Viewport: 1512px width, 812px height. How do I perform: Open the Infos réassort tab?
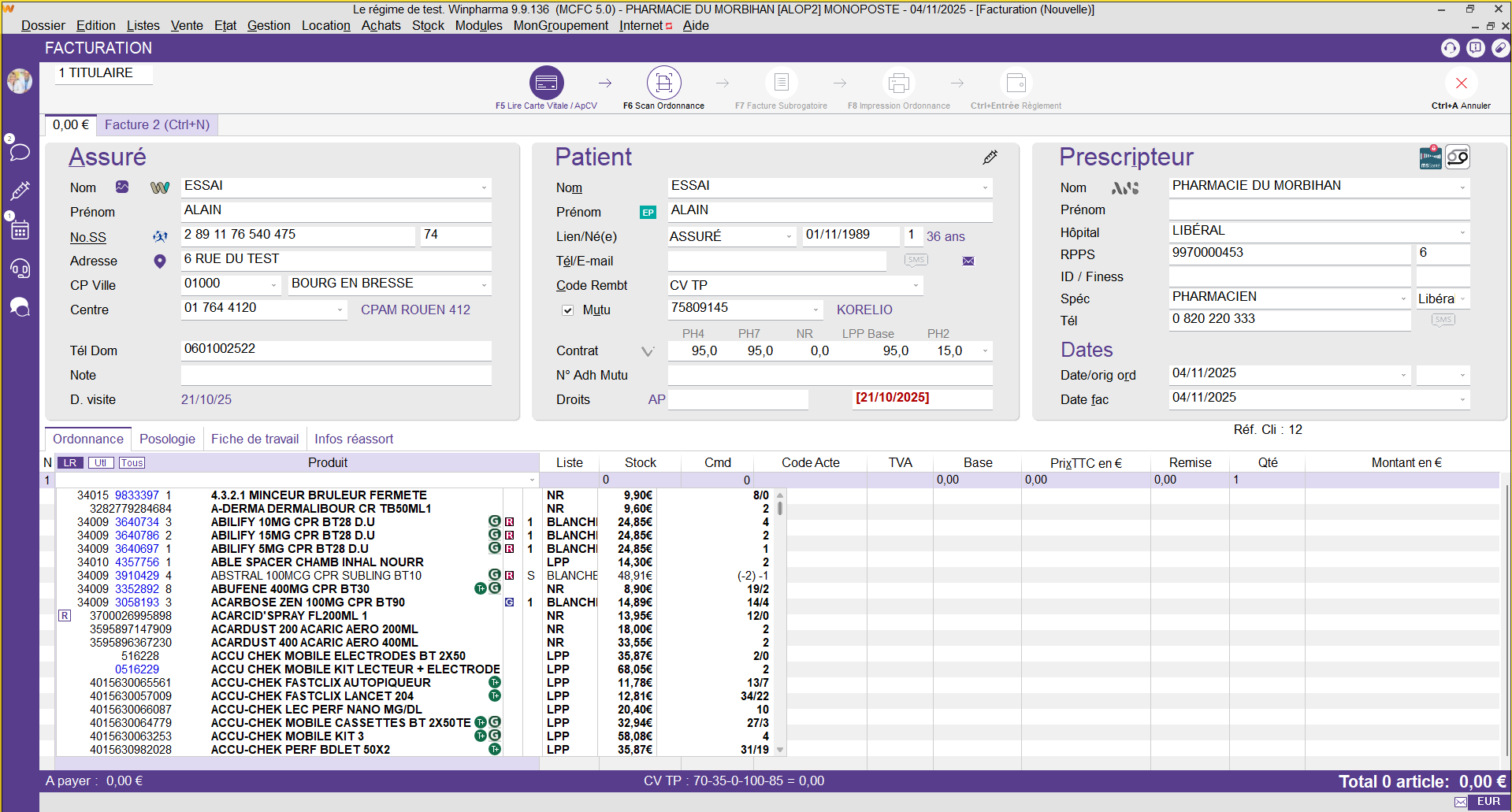[x=354, y=439]
